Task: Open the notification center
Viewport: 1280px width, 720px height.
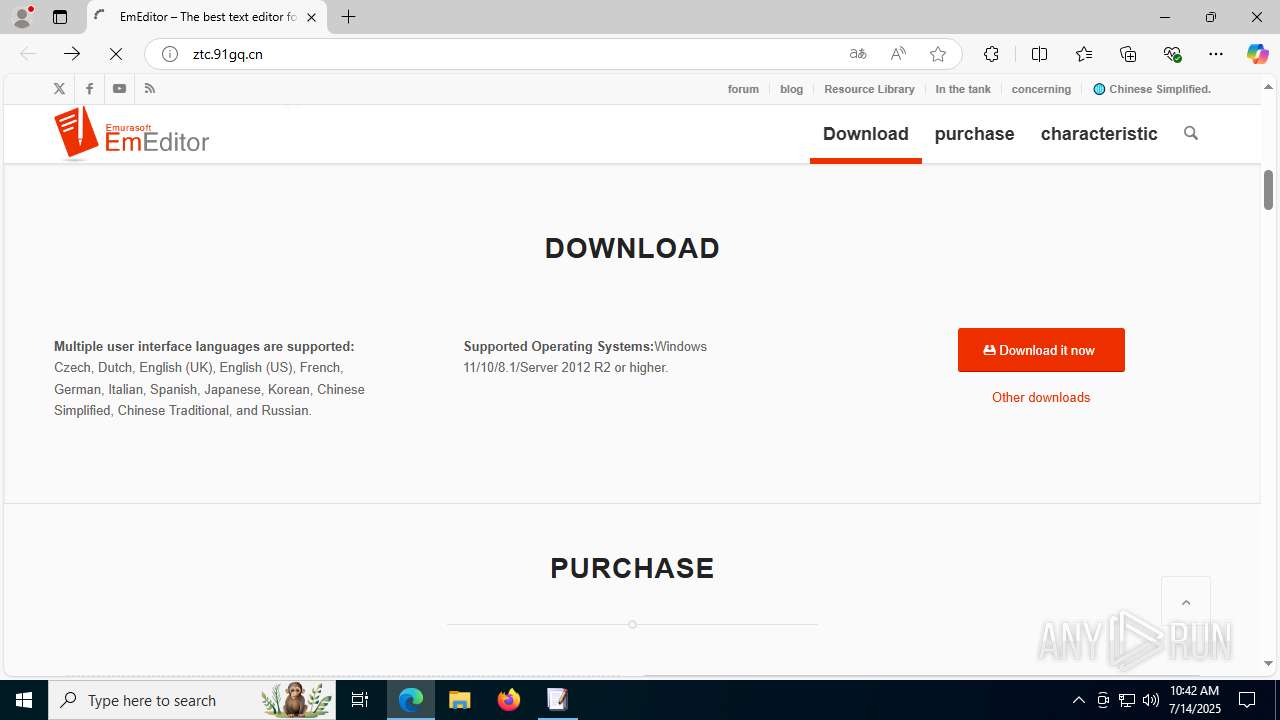Action: click(1247, 700)
